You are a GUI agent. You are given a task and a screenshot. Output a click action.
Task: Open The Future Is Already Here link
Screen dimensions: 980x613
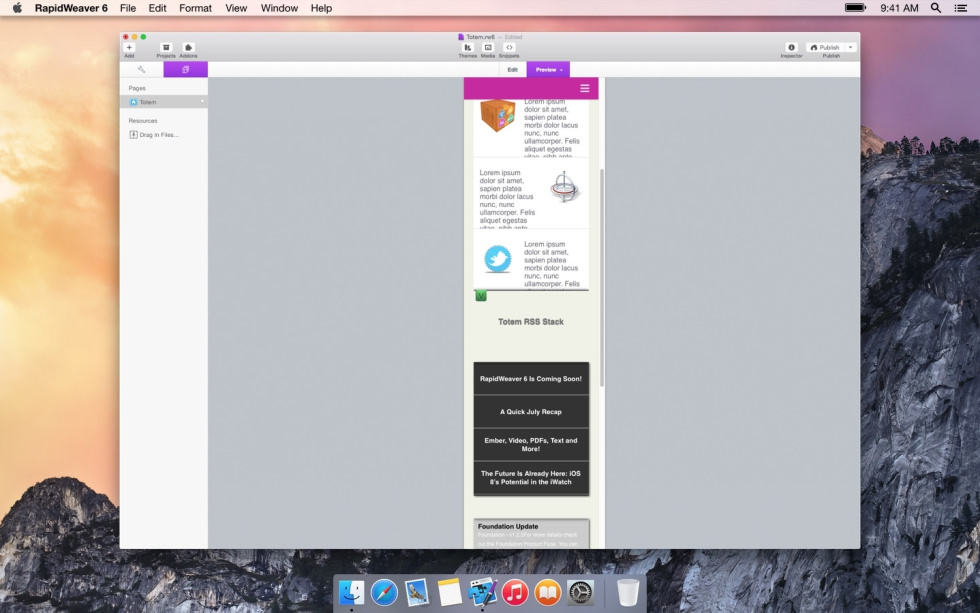531,478
